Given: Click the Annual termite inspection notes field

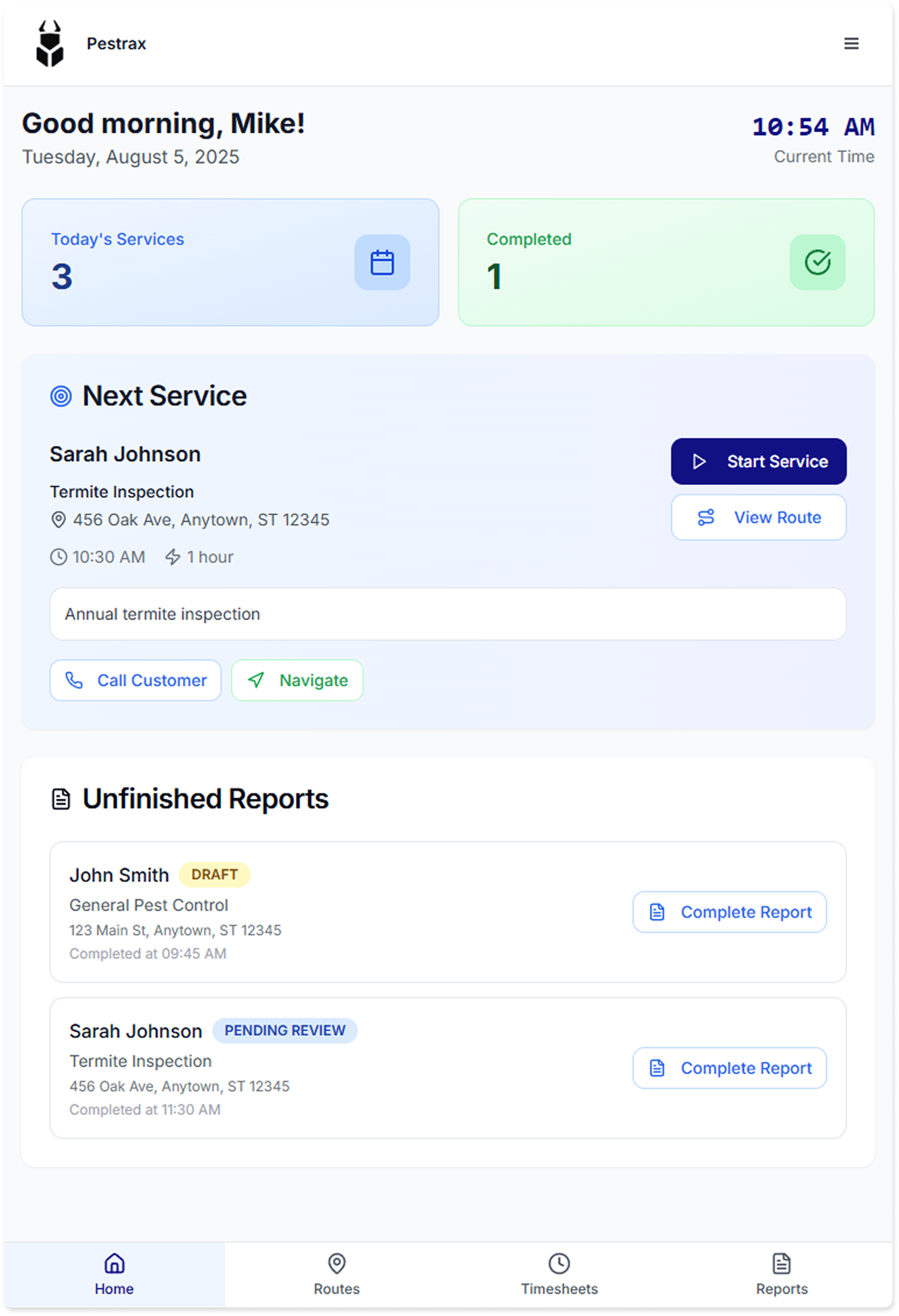Looking at the screenshot, I should pos(447,614).
